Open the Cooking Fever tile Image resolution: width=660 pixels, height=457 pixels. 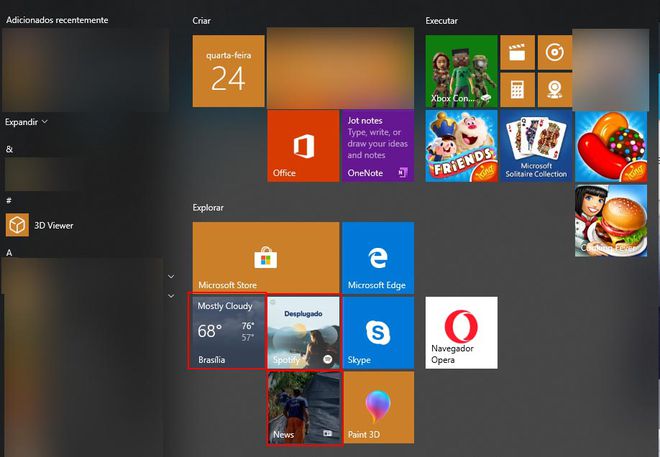click(611, 221)
